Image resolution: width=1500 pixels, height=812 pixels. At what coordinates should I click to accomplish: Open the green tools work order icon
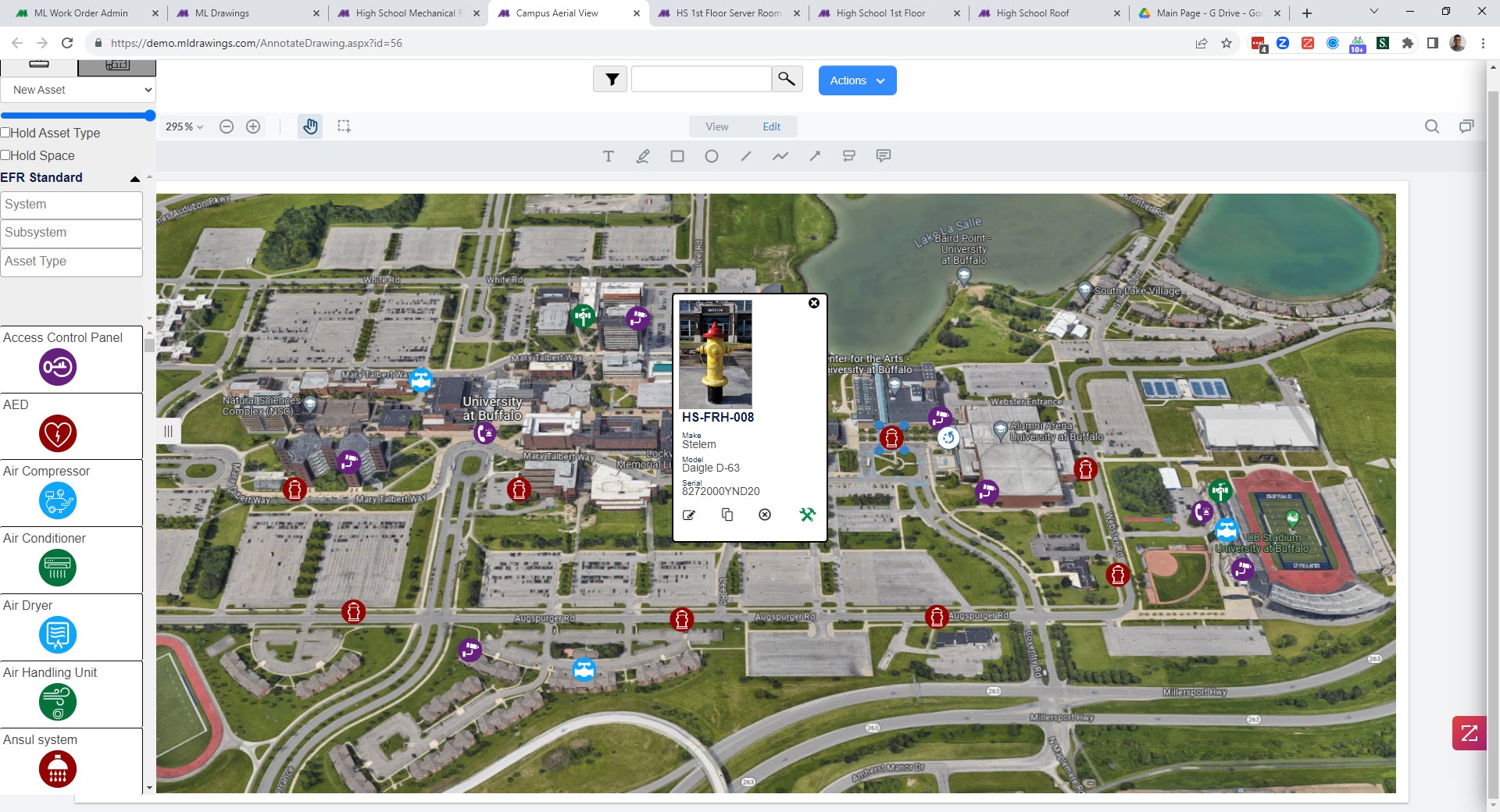coord(807,515)
